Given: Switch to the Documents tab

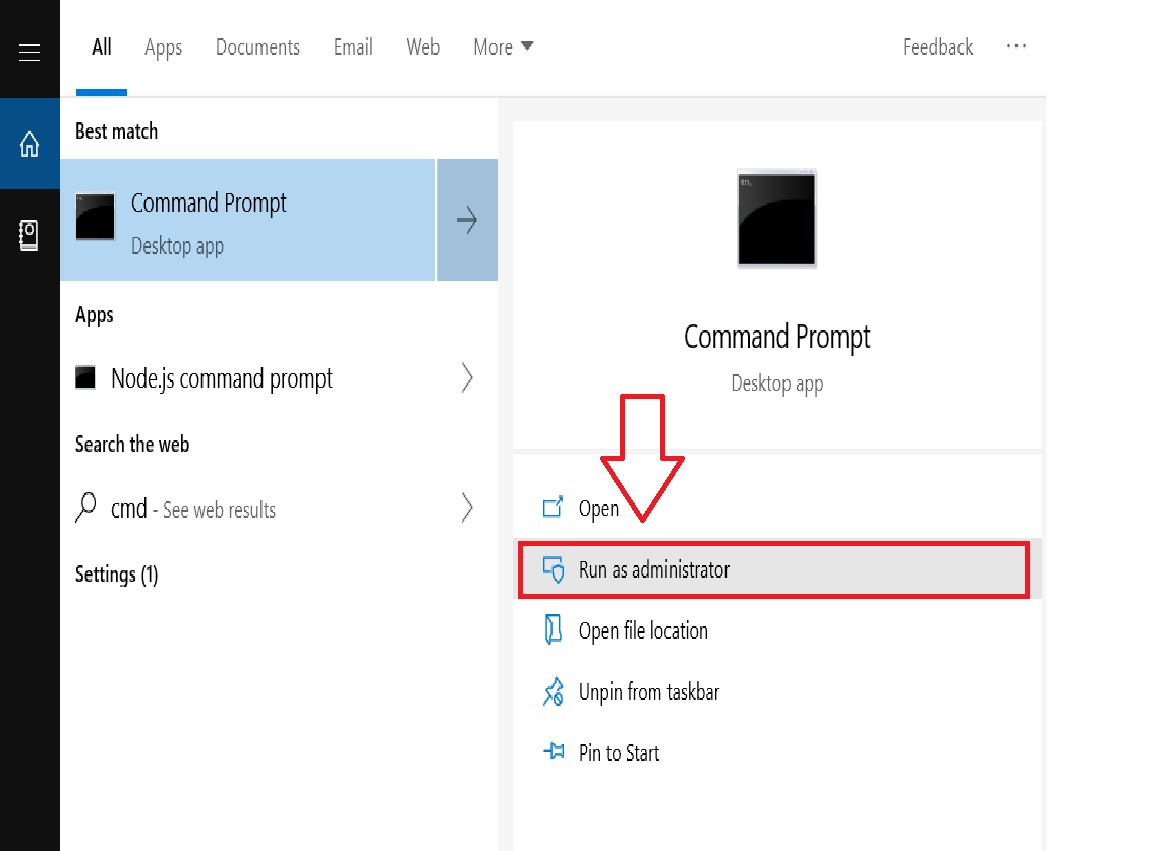Looking at the screenshot, I should point(258,47).
